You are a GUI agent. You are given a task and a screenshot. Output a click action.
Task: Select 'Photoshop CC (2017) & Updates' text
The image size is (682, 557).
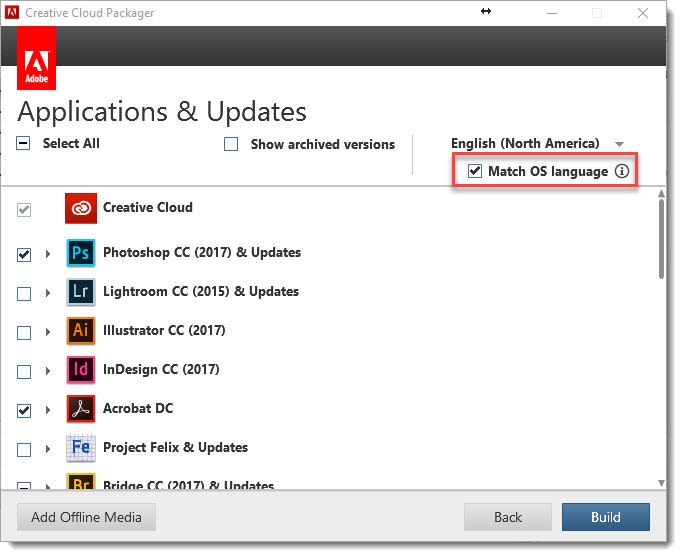(x=202, y=252)
